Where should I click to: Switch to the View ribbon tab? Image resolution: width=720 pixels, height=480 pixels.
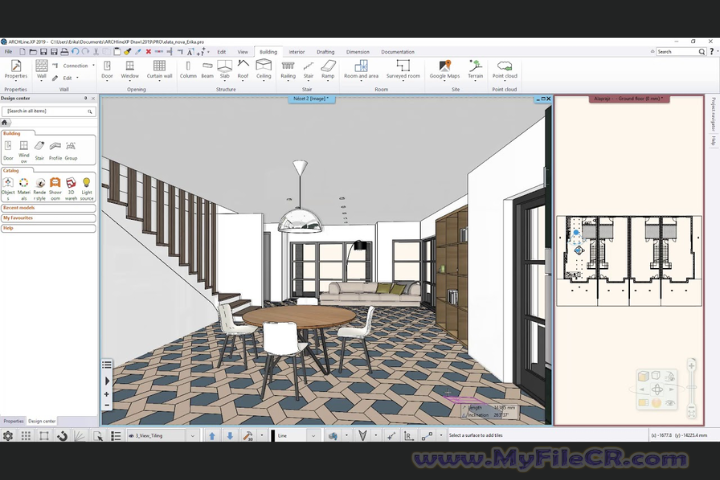[x=242, y=52]
